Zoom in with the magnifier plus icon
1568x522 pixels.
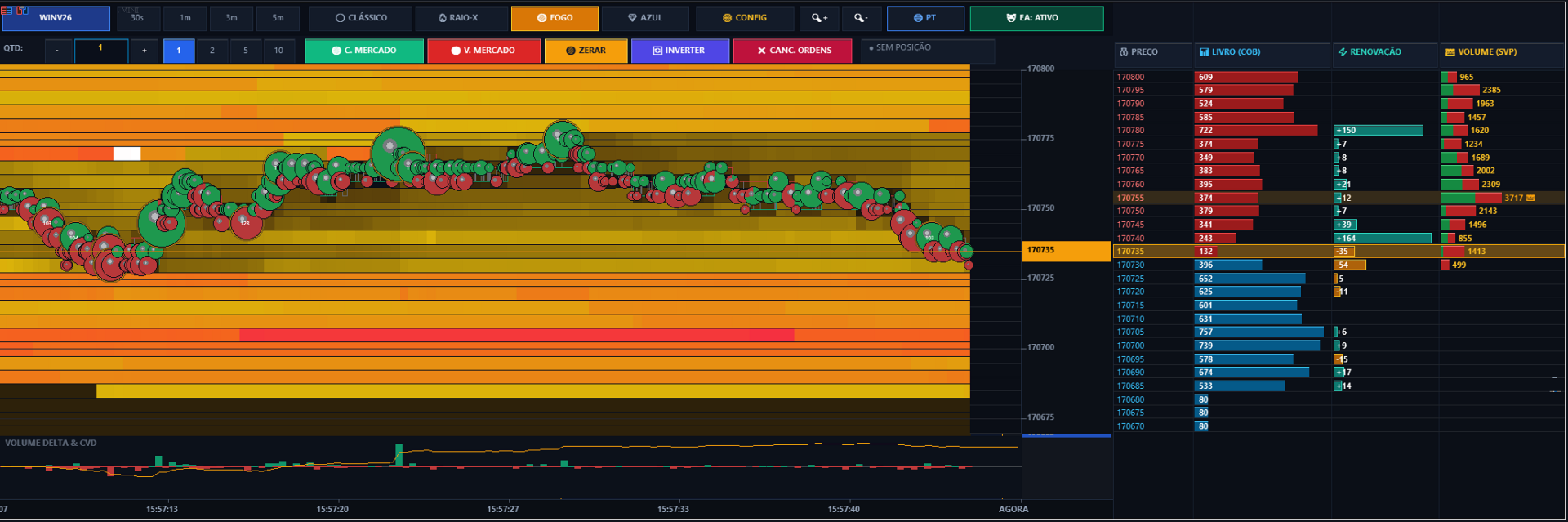click(819, 18)
